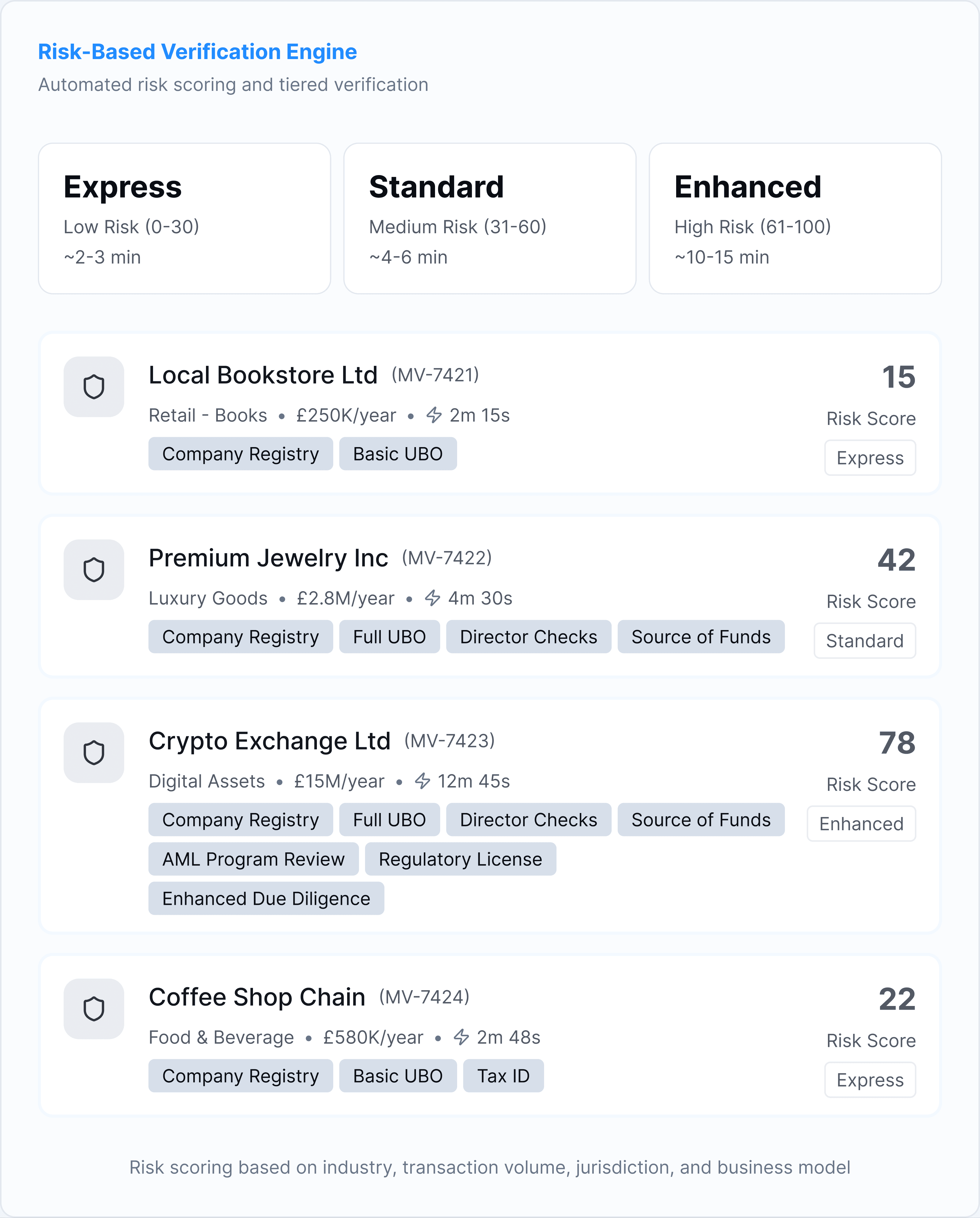Click the Express badge under risk score 15
The image size is (980, 1218).
pos(870,458)
